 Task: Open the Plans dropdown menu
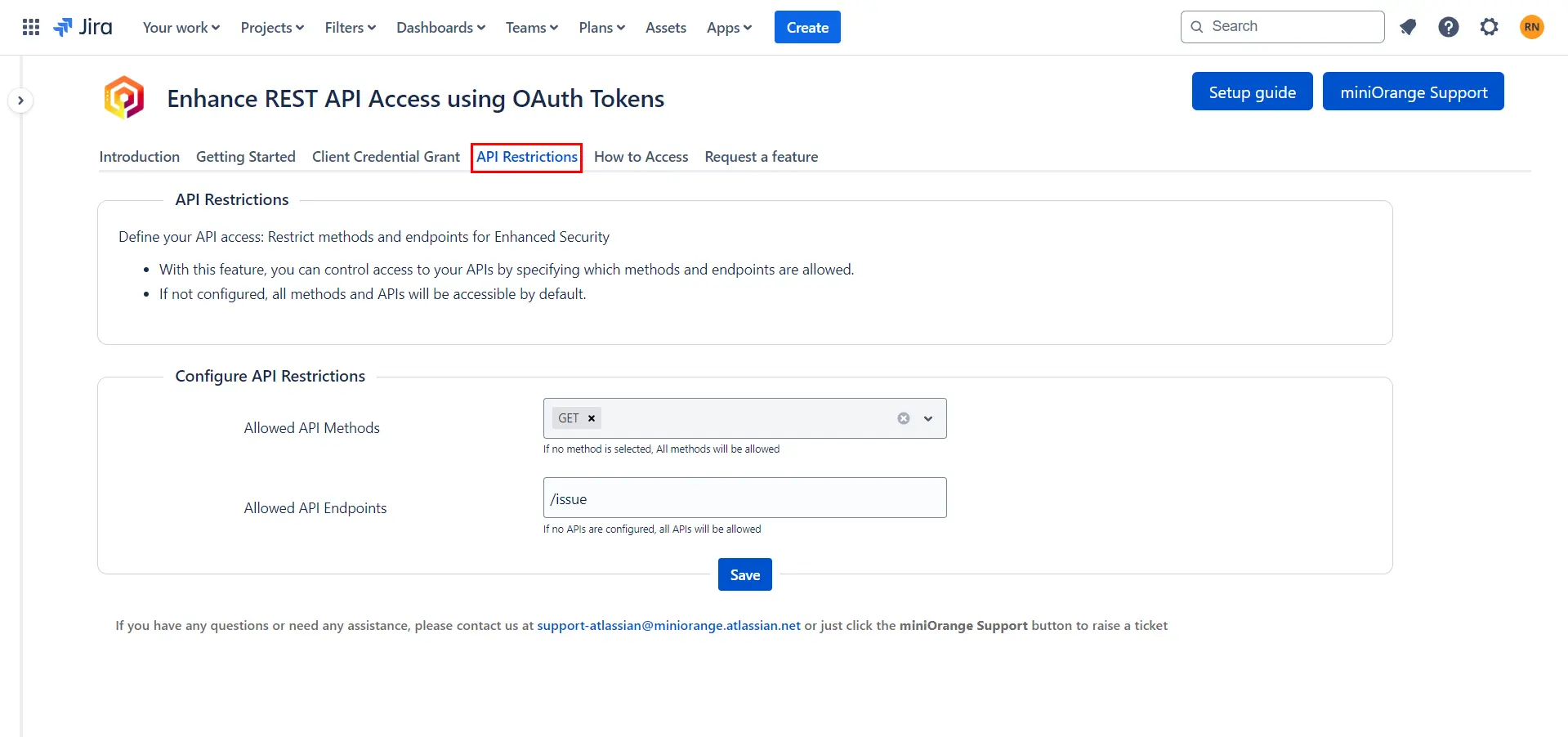(x=602, y=28)
